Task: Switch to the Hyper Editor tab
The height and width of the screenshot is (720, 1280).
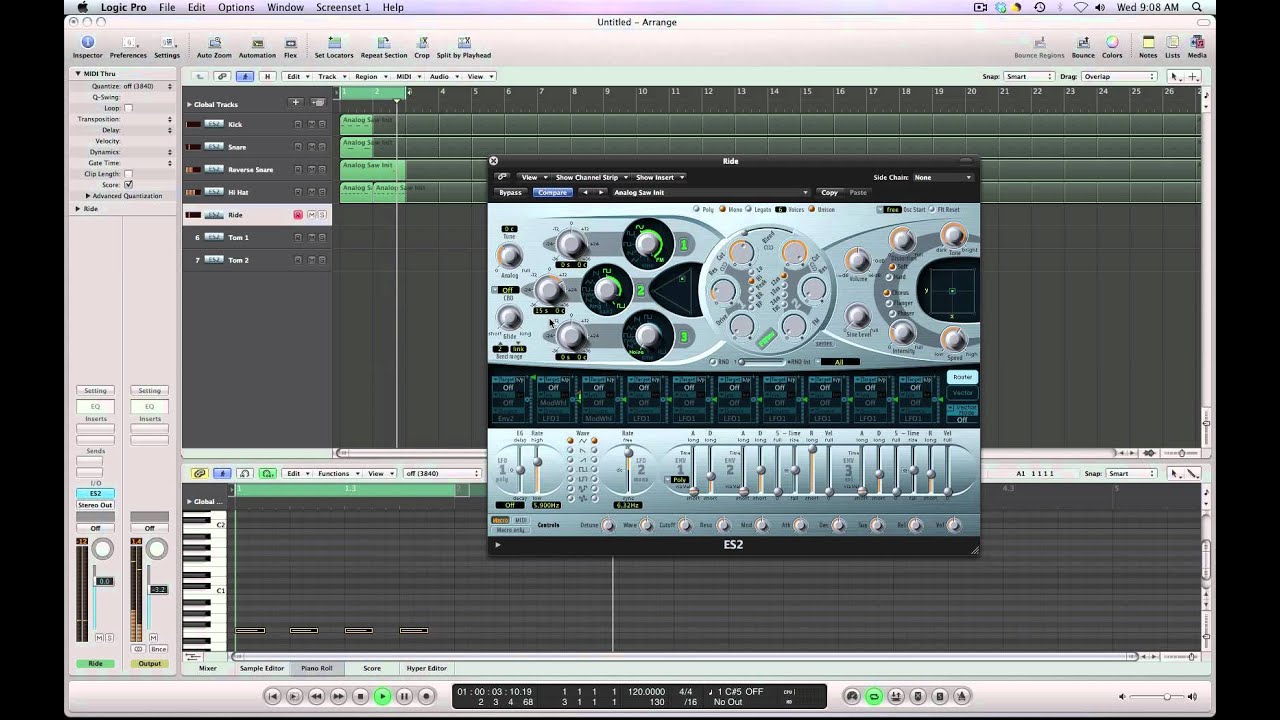Action: (x=426, y=668)
